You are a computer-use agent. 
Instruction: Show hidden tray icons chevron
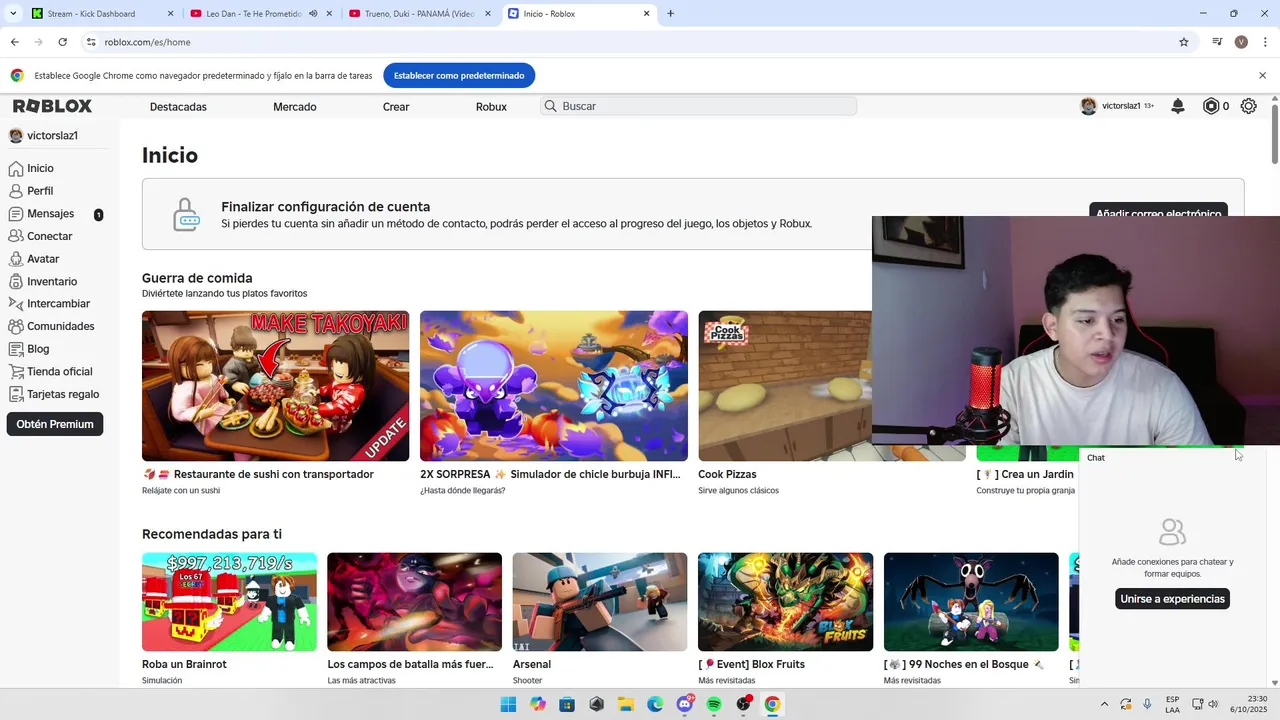tap(1104, 704)
